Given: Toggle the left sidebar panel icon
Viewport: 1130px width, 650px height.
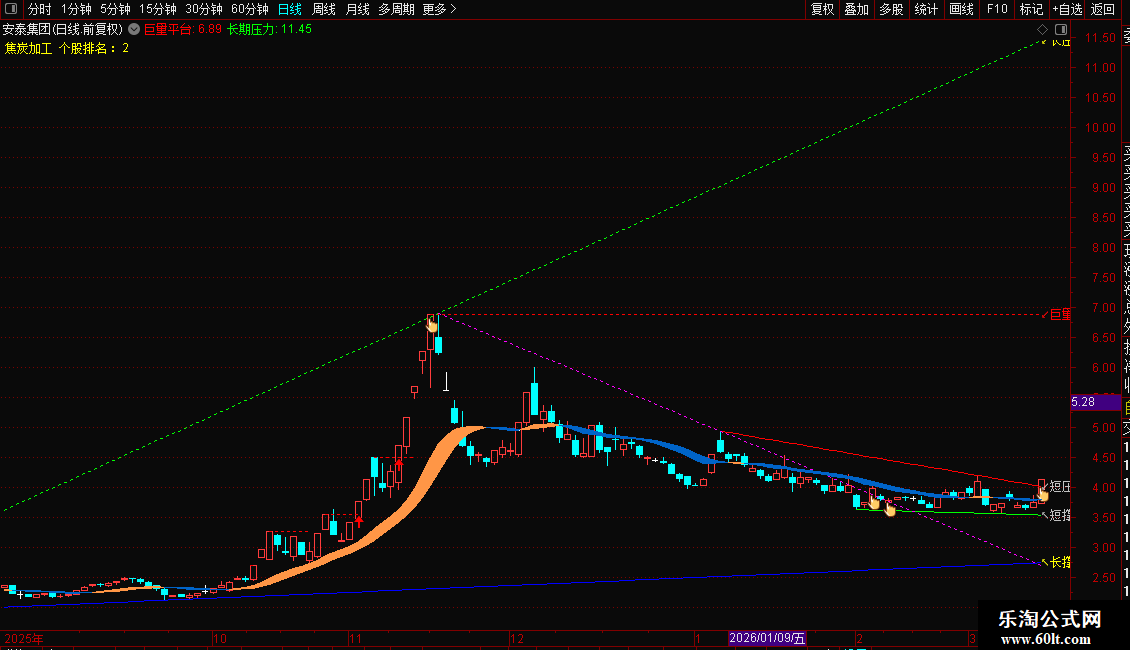Looking at the screenshot, I should [11, 9].
